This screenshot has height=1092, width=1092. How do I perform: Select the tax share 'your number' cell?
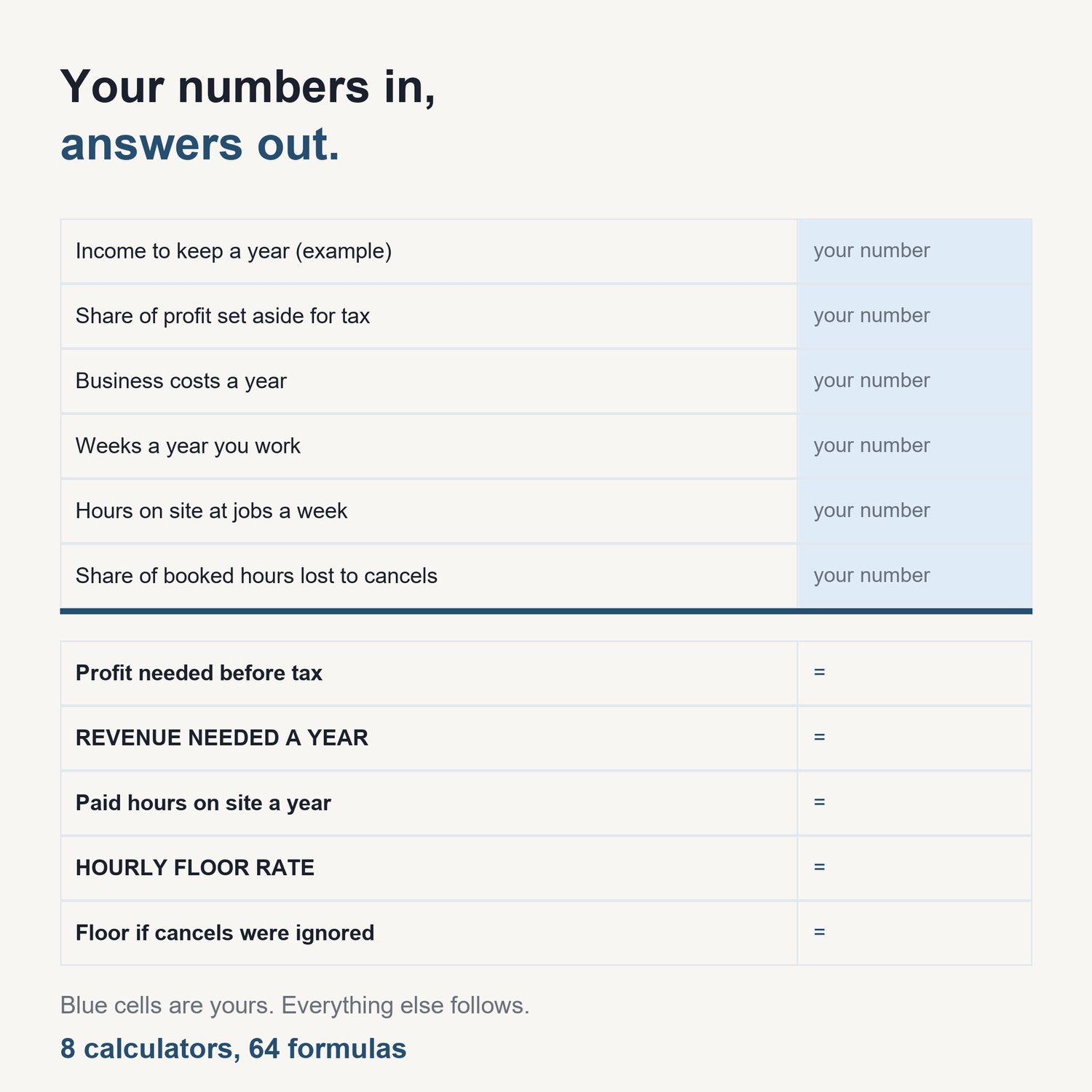914,316
